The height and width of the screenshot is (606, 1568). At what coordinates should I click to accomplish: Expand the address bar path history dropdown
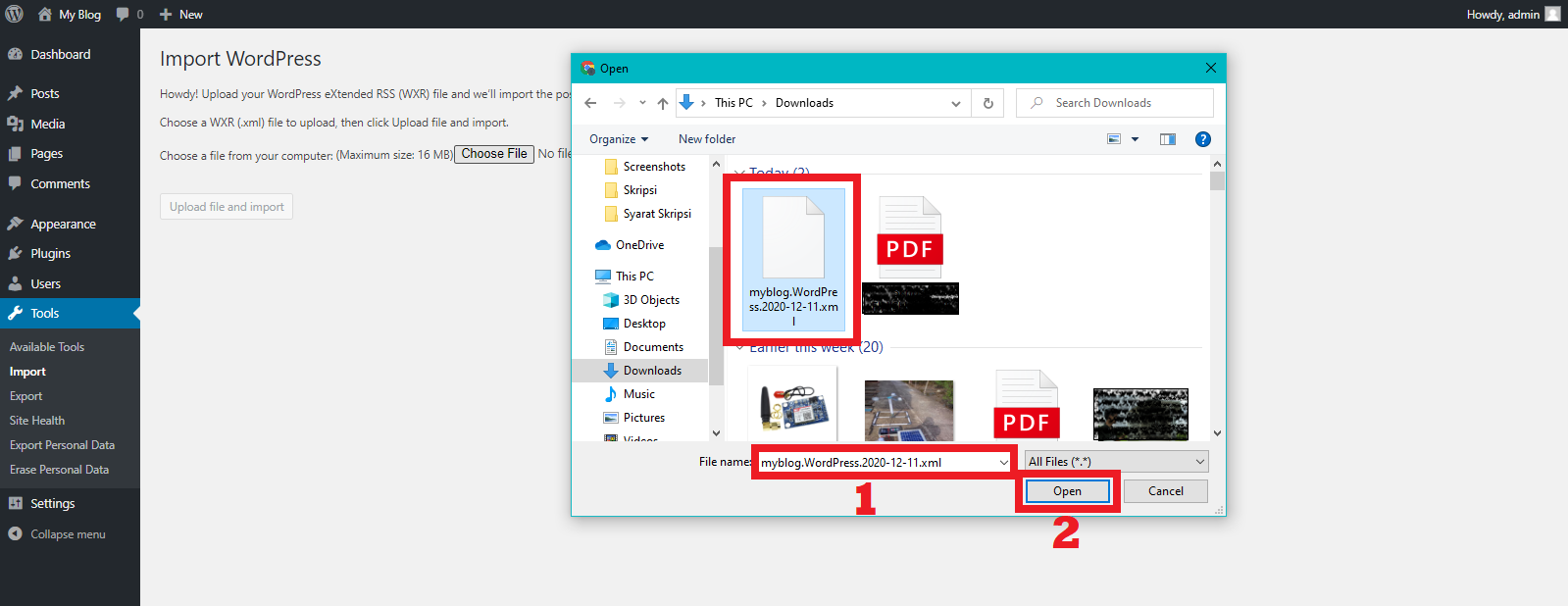[956, 103]
